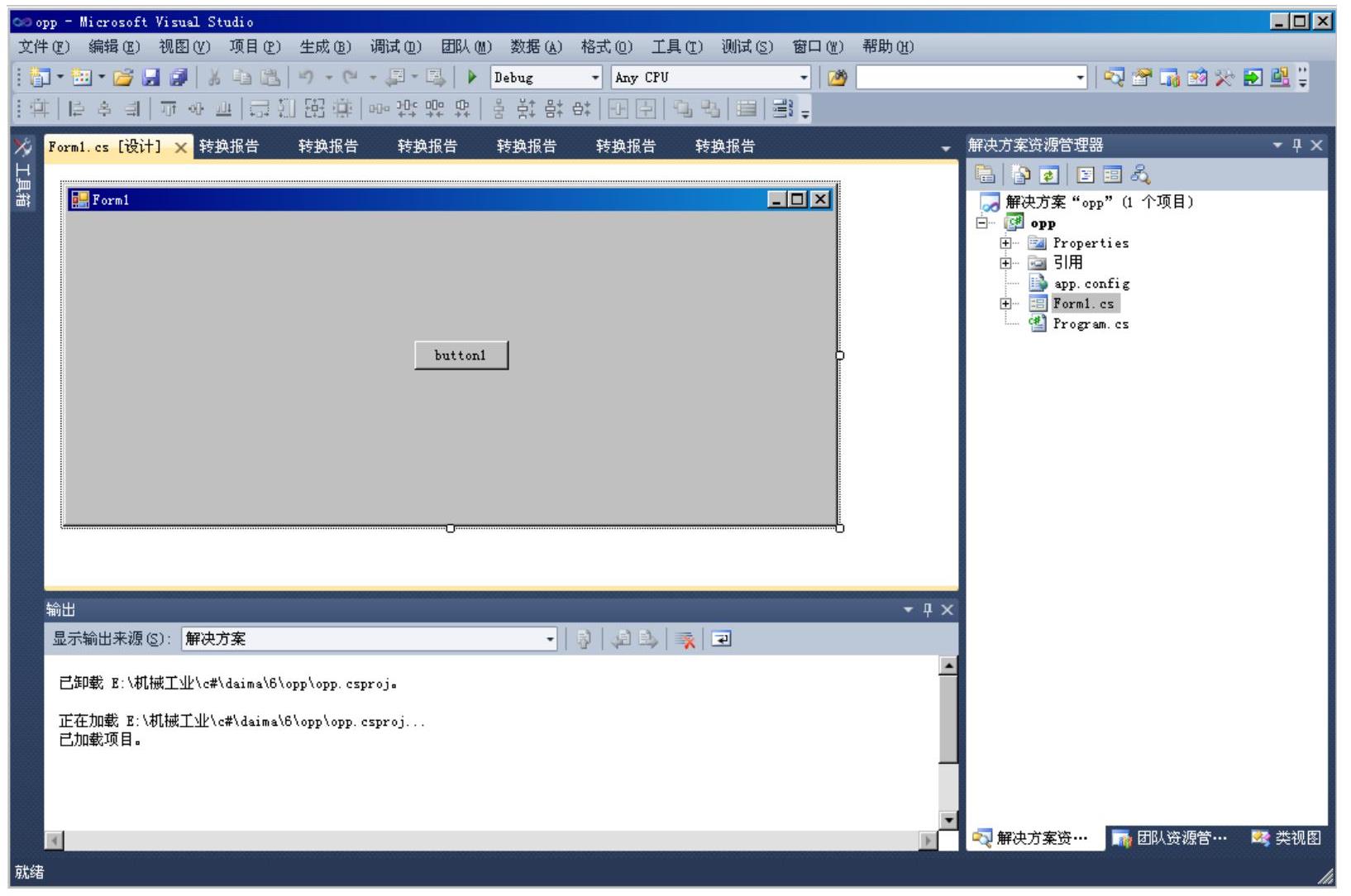Open the 生成(B) build menu
The width and height of the screenshot is (1351, 896).
325,47
